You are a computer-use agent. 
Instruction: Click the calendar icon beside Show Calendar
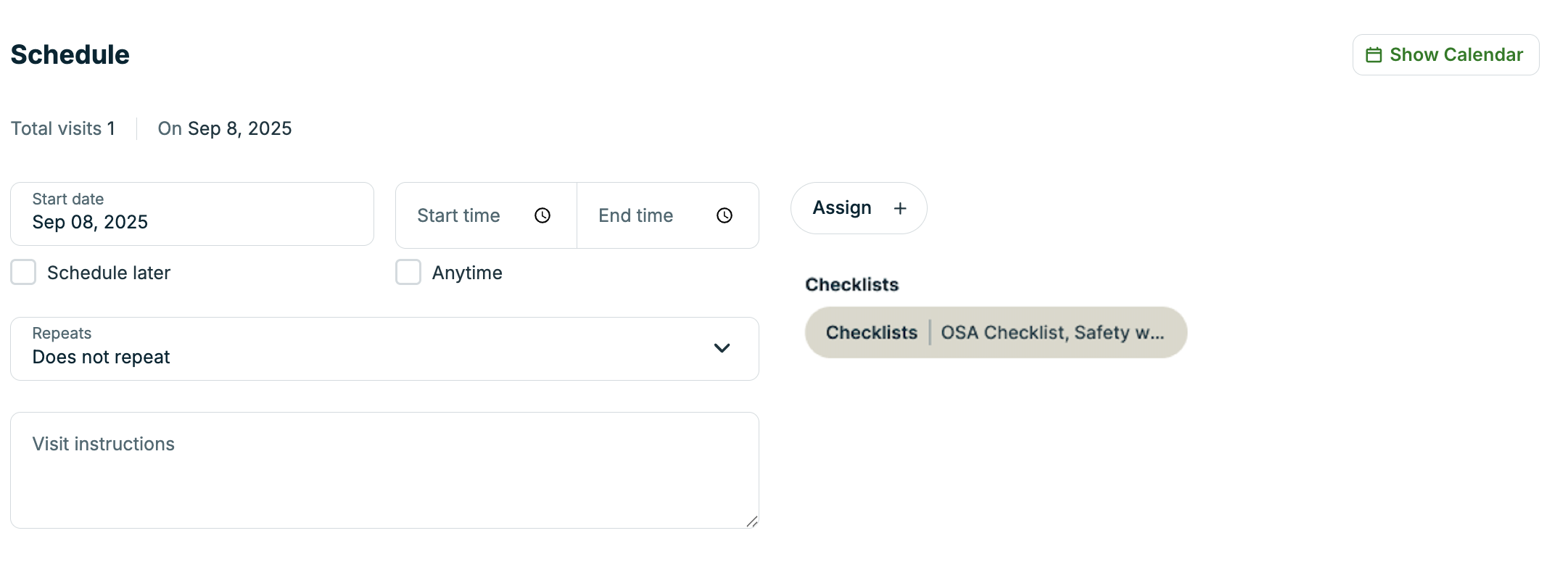(x=1374, y=55)
